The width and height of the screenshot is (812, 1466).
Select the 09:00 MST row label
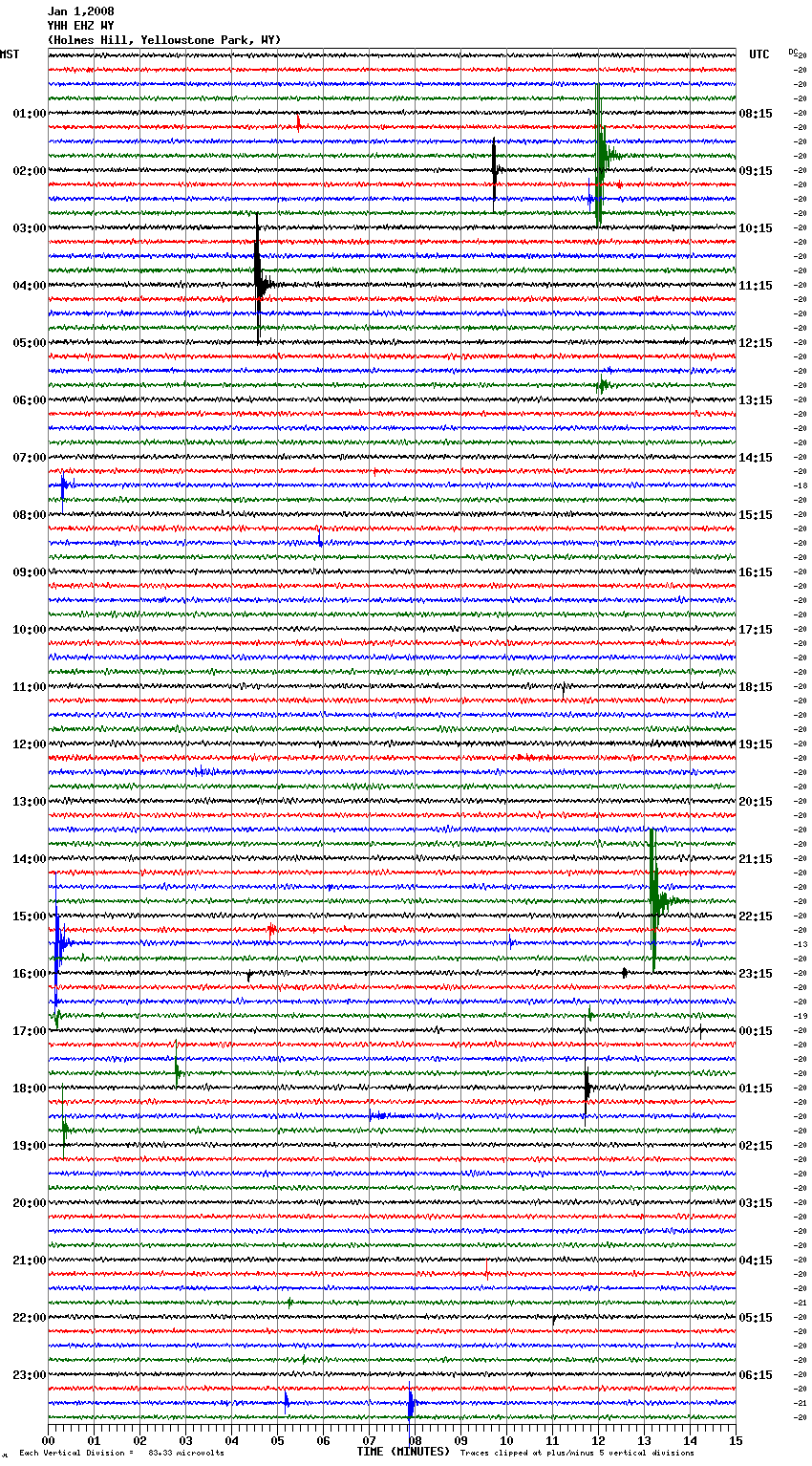point(30,572)
